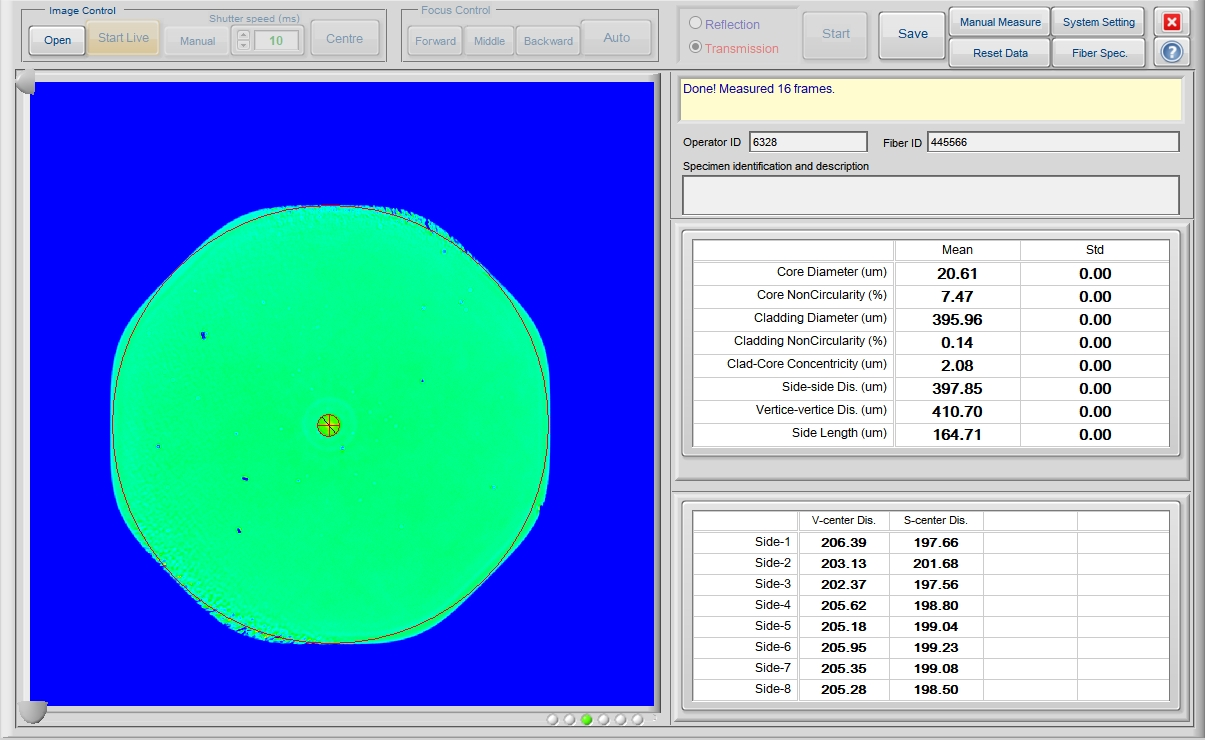Screen dimensions: 1205x740
Task: Open the System Setting dialog
Action: [x=1098, y=22]
